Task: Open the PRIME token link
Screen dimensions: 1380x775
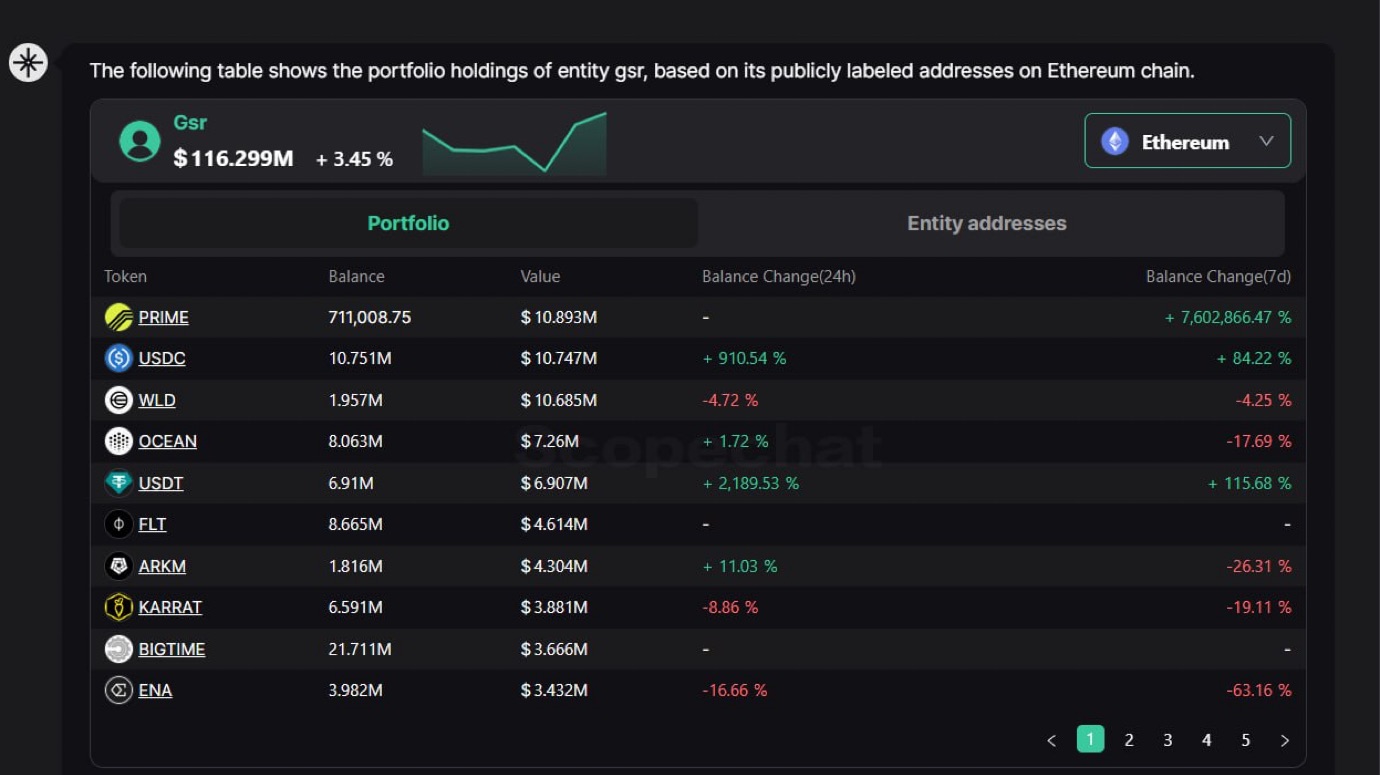Action: (x=164, y=317)
